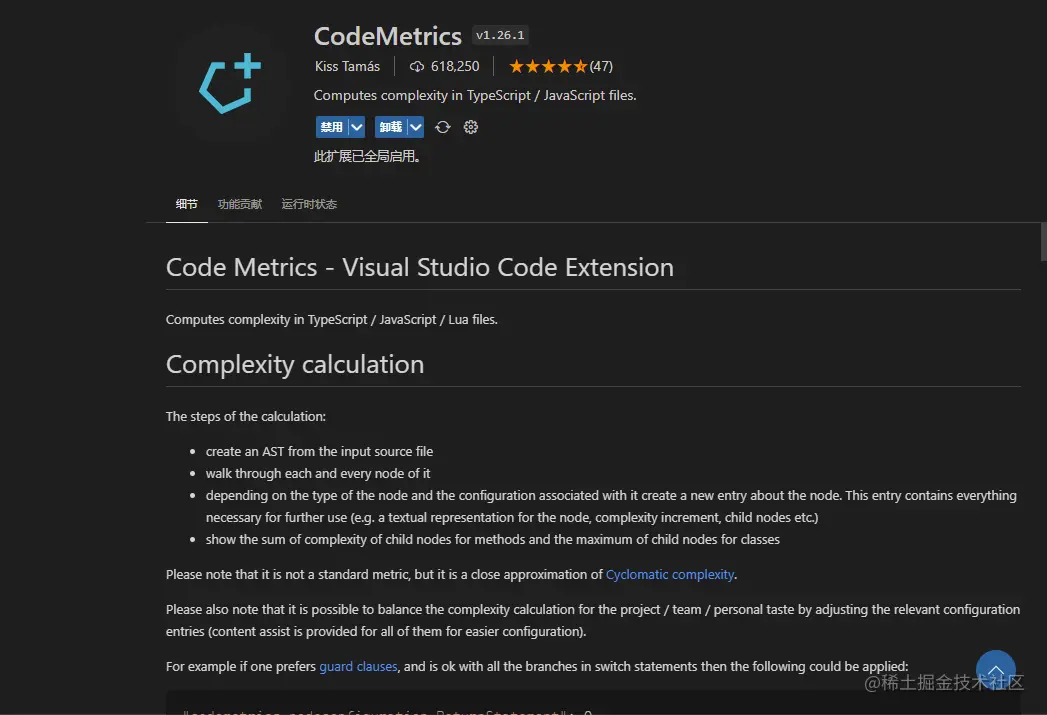This screenshot has height=715, width=1047.
Task: Click the star rating icons
Action: (x=548, y=66)
